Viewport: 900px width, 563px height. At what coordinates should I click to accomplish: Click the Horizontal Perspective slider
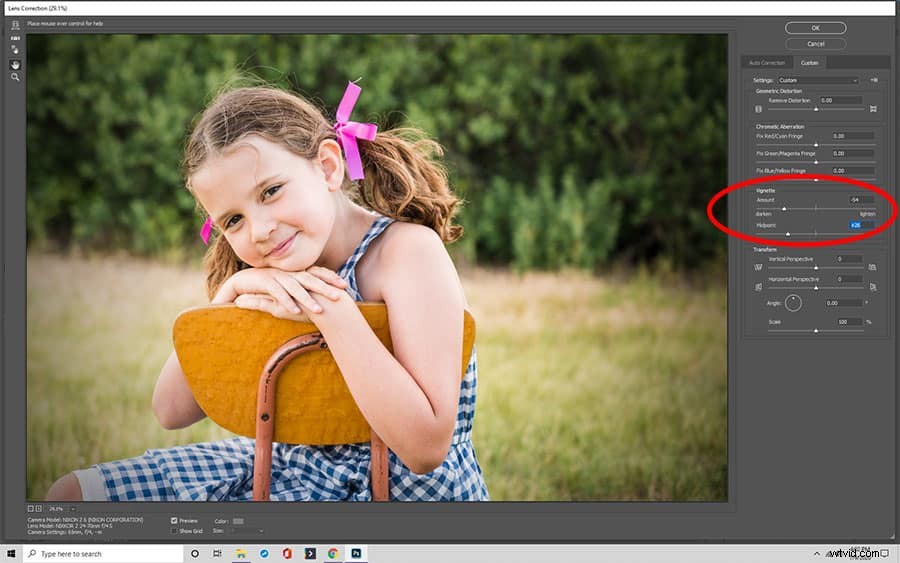(x=816, y=288)
